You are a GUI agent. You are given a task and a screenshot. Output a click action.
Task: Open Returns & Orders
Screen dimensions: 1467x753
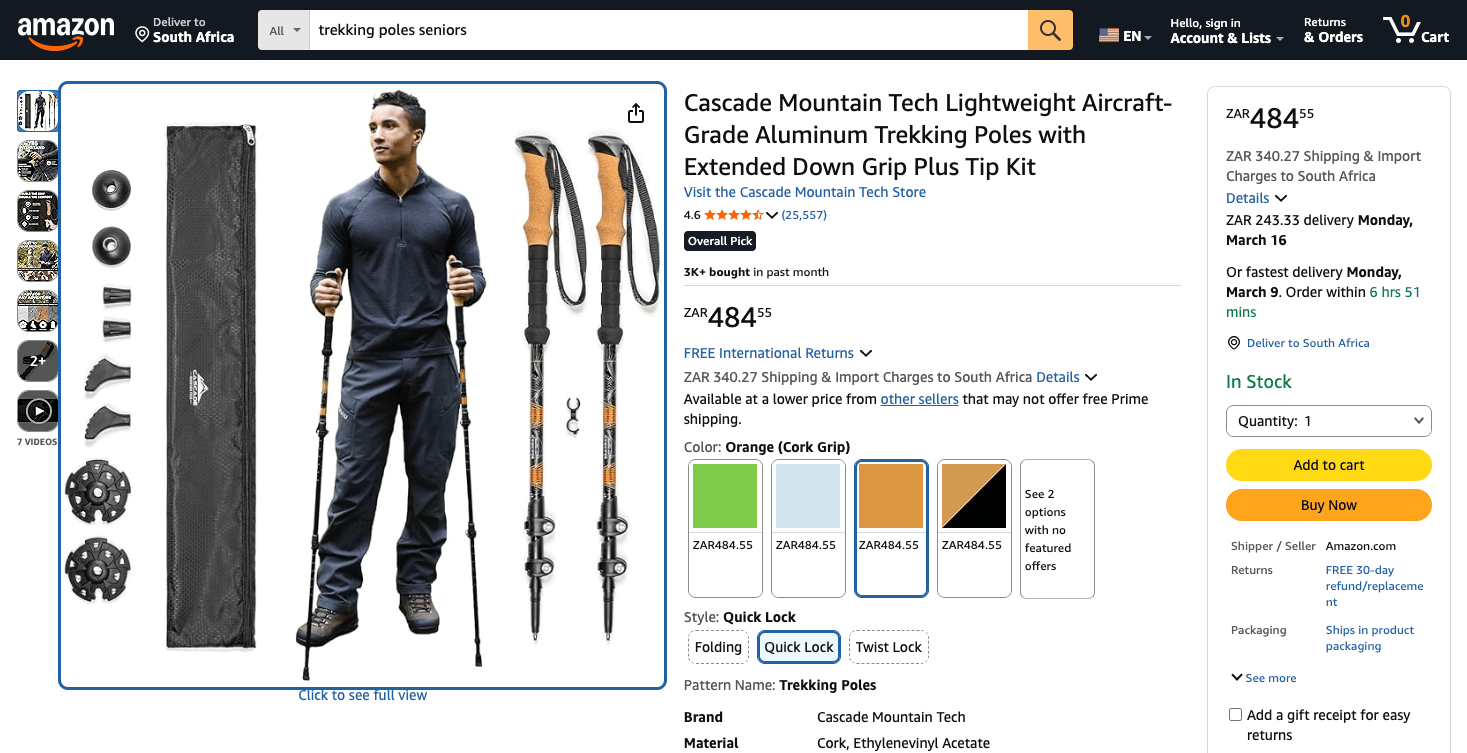[1333, 30]
